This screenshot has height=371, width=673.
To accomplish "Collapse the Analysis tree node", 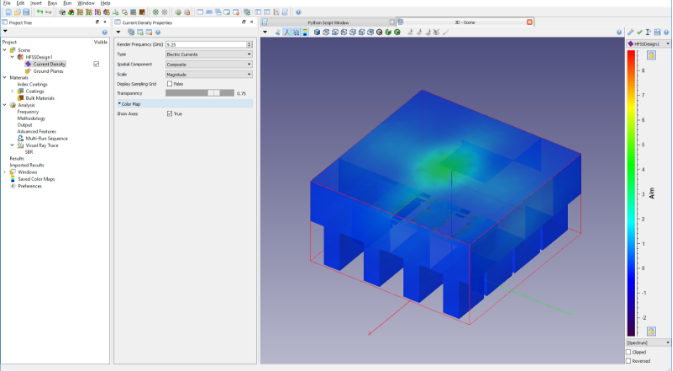I will pyautogui.click(x=5, y=105).
